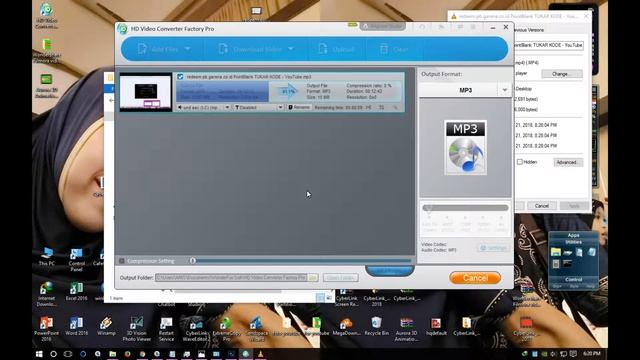The height and width of the screenshot is (360, 640).
Task: Expand the Download Video dropdown arrow
Action: (291, 49)
